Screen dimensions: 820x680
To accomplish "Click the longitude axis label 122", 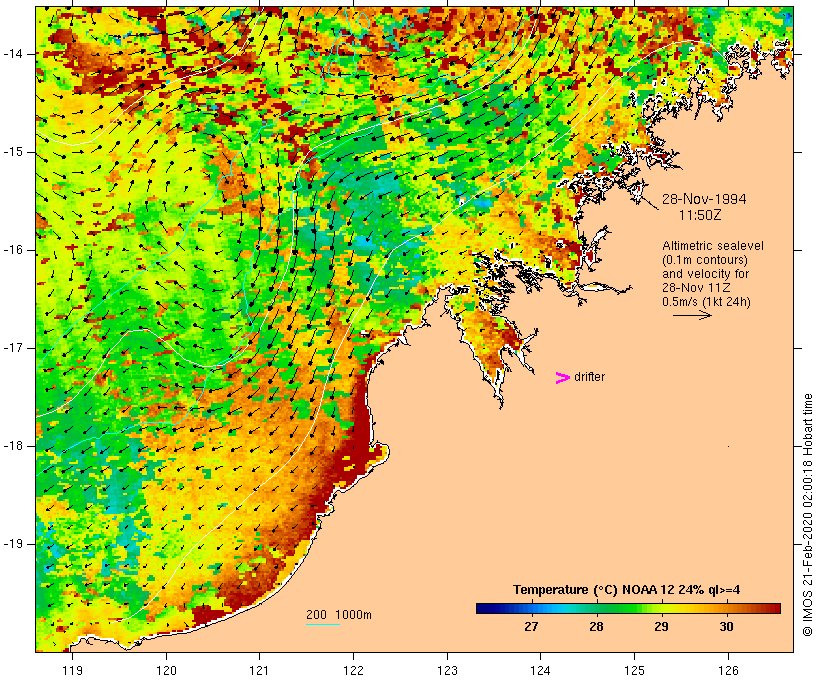I will click(x=353, y=670).
